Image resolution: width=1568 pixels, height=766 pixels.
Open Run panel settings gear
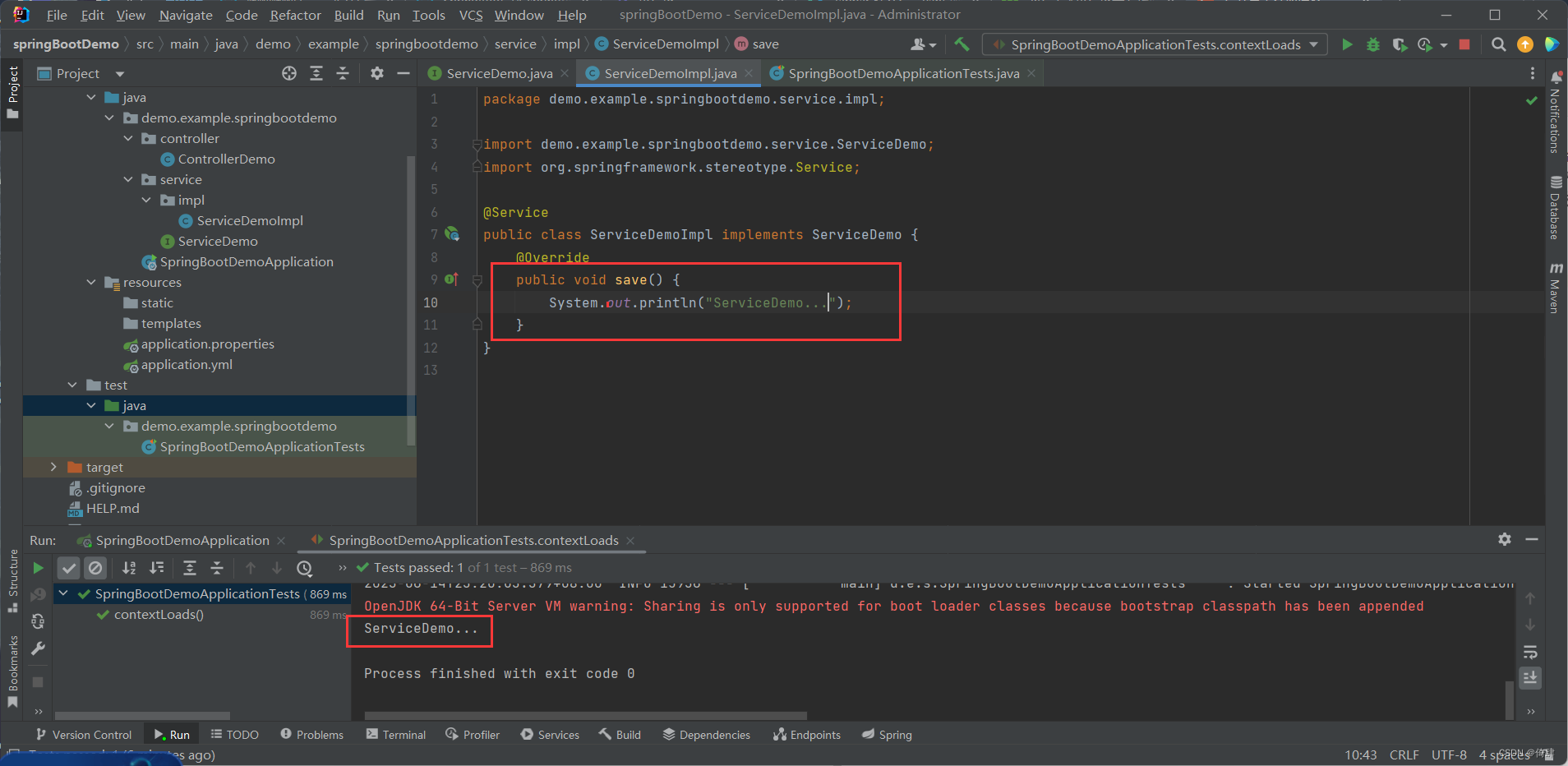(1505, 539)
